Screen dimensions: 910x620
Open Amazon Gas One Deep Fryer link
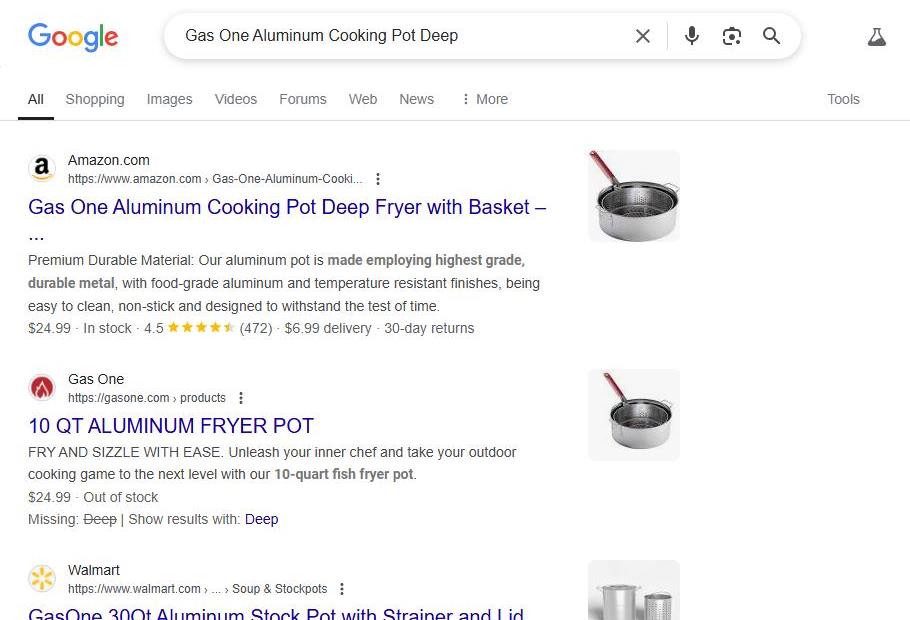point(287,207)
